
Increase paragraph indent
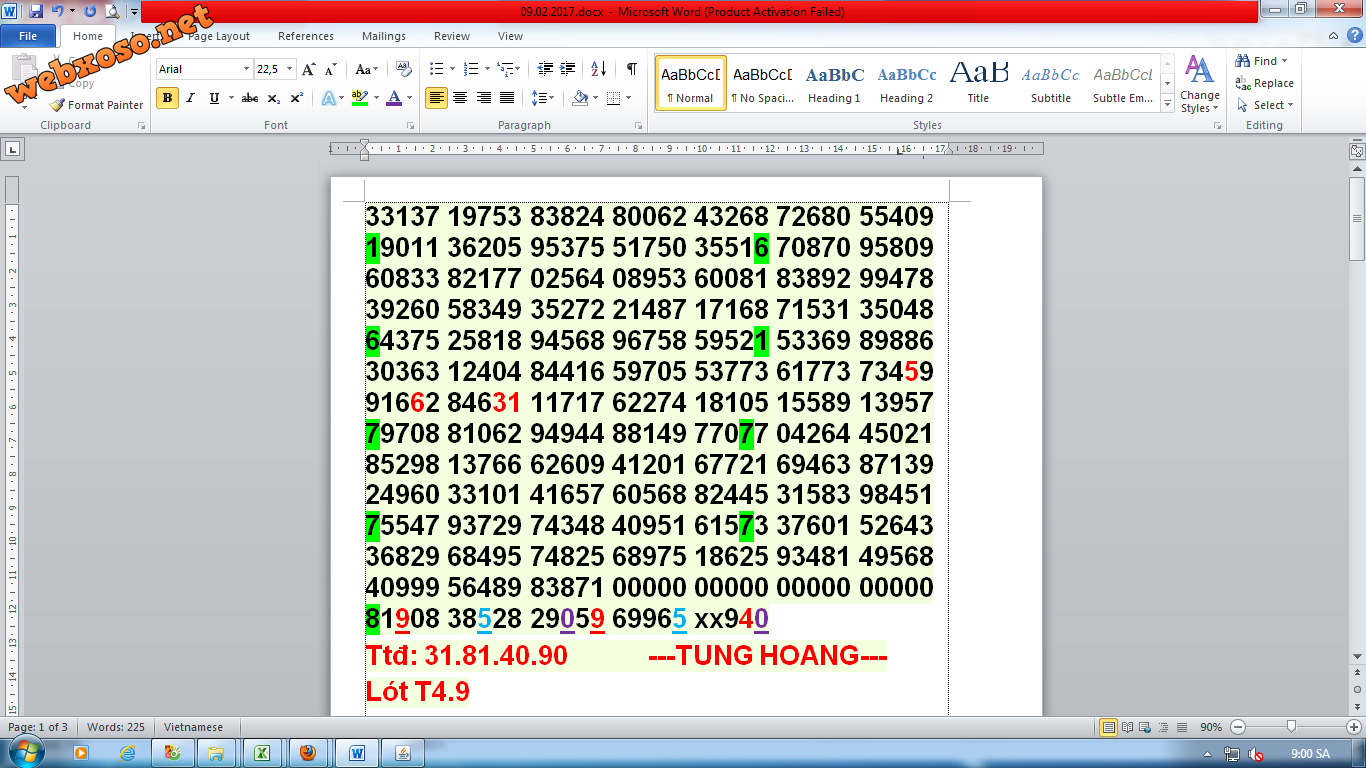[569, 69]
